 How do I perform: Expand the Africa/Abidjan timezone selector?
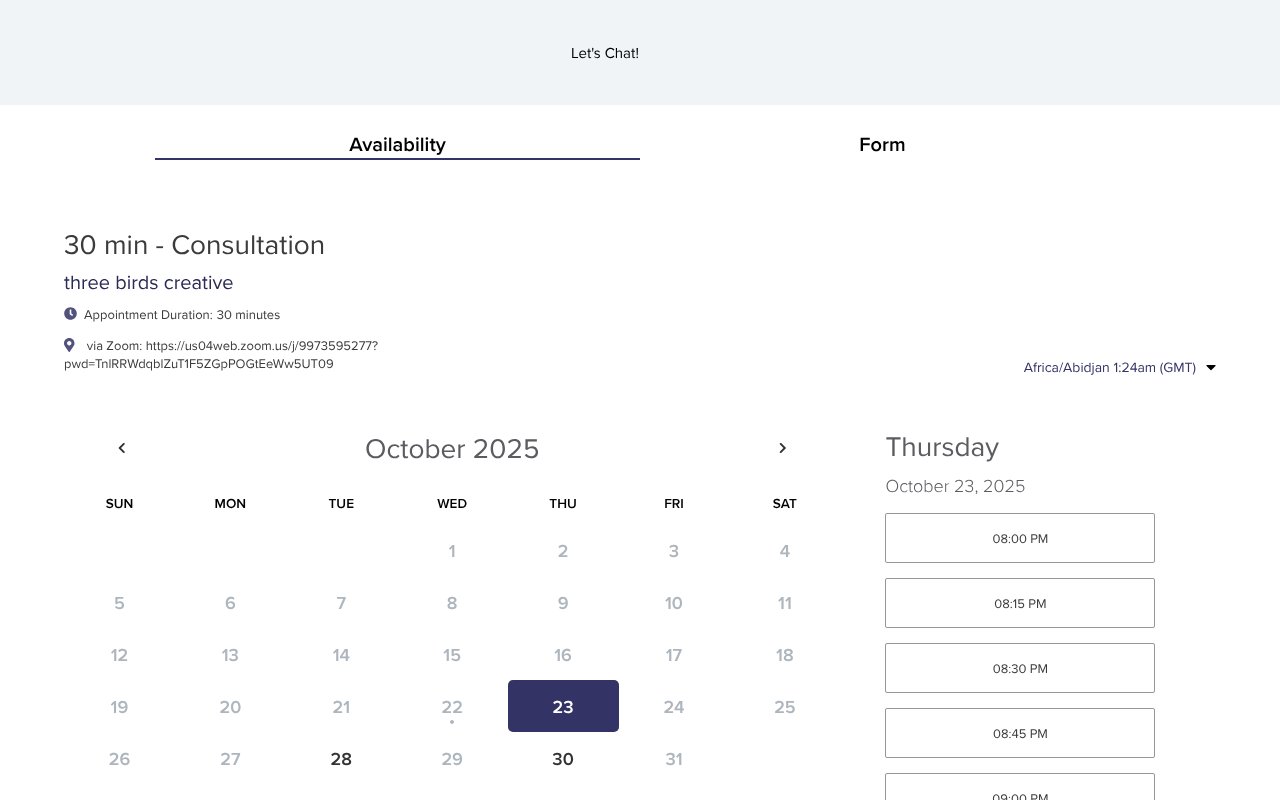click(1110, 367)
